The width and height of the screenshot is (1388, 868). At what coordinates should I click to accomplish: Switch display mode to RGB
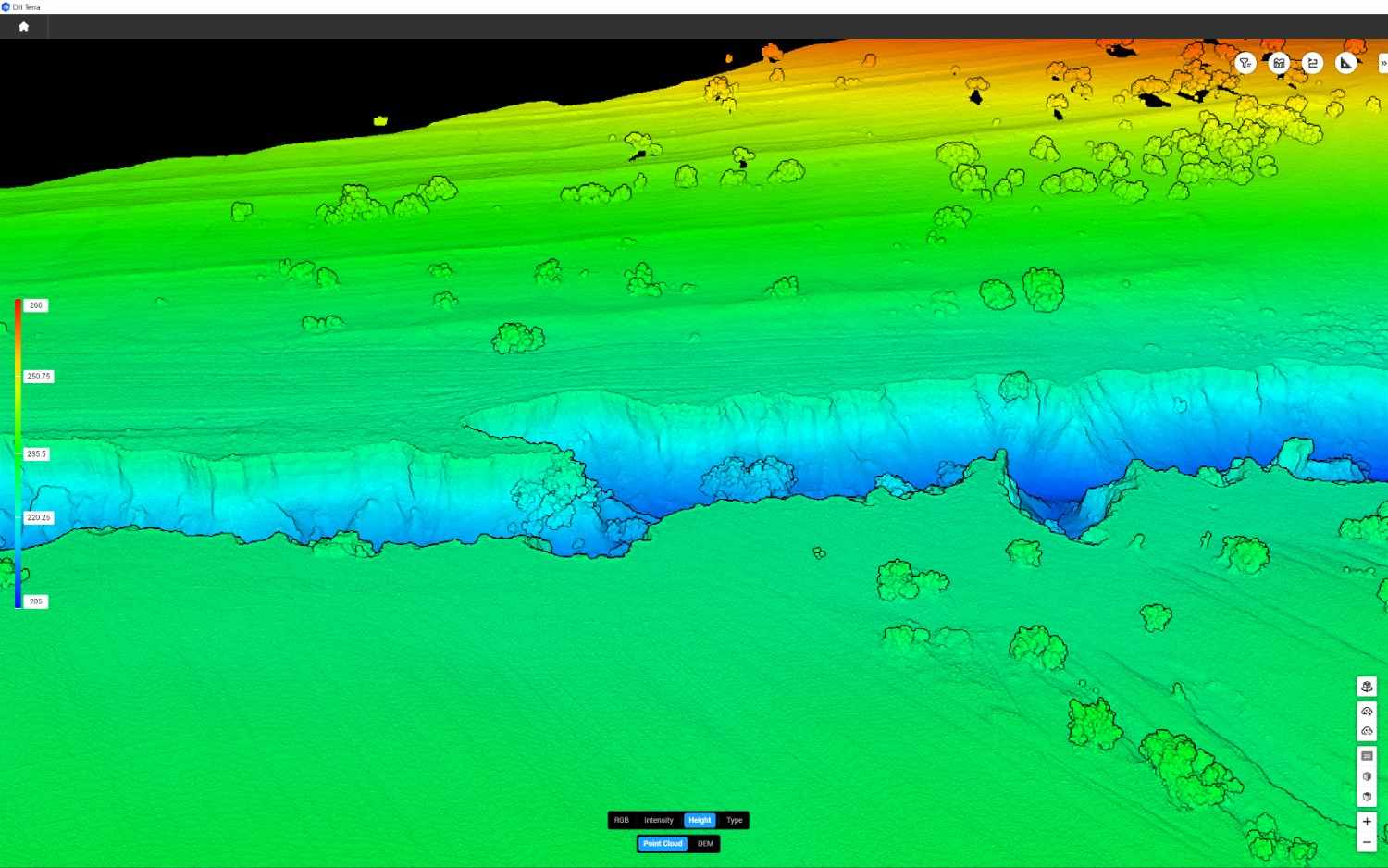[622, 820]
